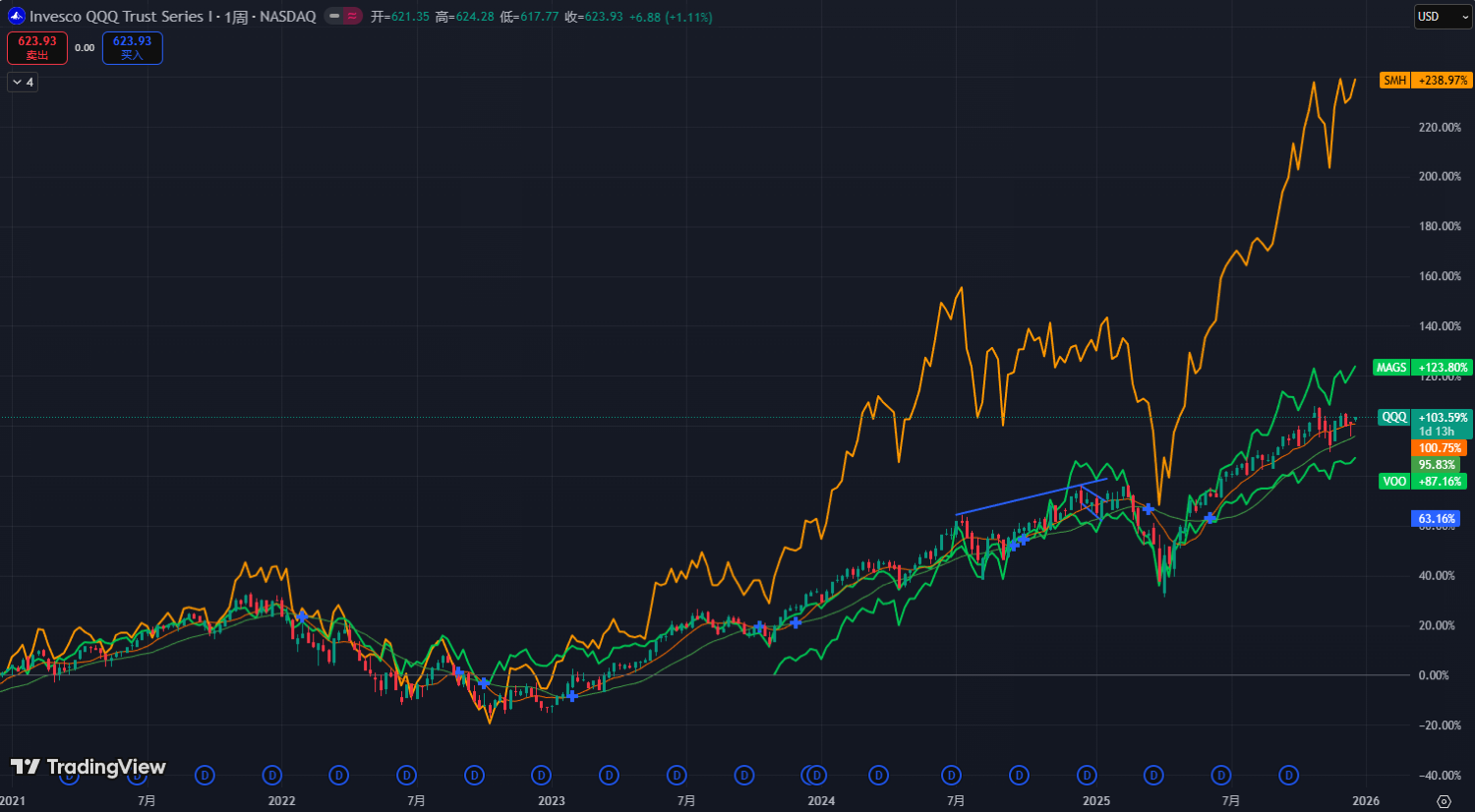Click the Invesco QQQ symbol logo icon
This screenshot has width=1475, height=812.
coord(16,17)
